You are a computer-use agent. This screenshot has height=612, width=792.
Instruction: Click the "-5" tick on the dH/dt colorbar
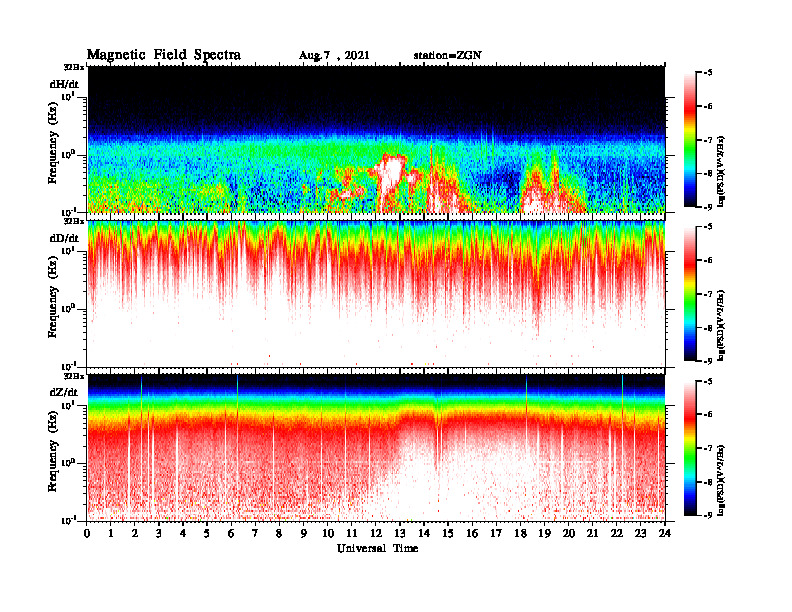pos(708,73)
